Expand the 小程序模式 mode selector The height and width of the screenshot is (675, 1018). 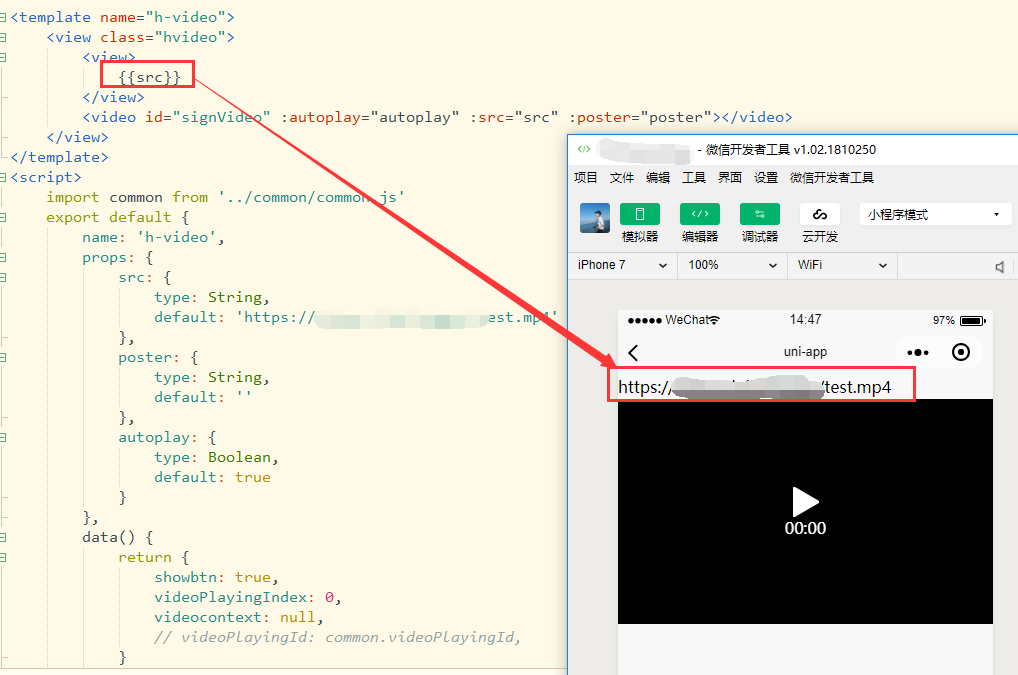(934, 215)
